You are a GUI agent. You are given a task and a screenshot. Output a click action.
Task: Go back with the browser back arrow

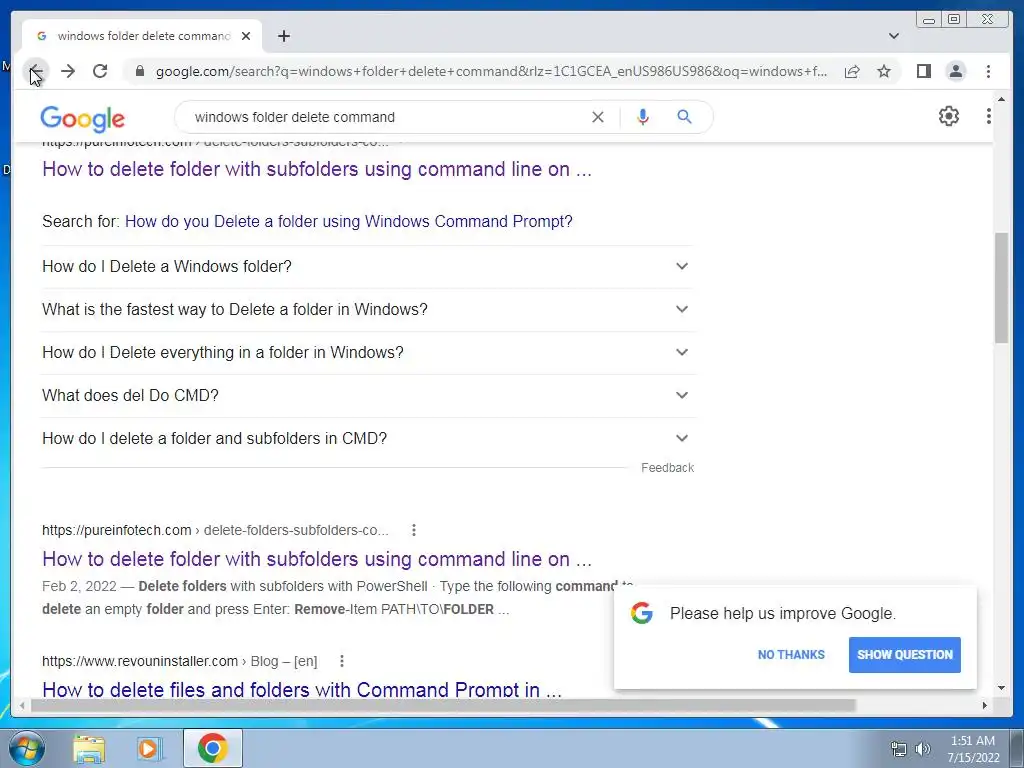(37, 71)
